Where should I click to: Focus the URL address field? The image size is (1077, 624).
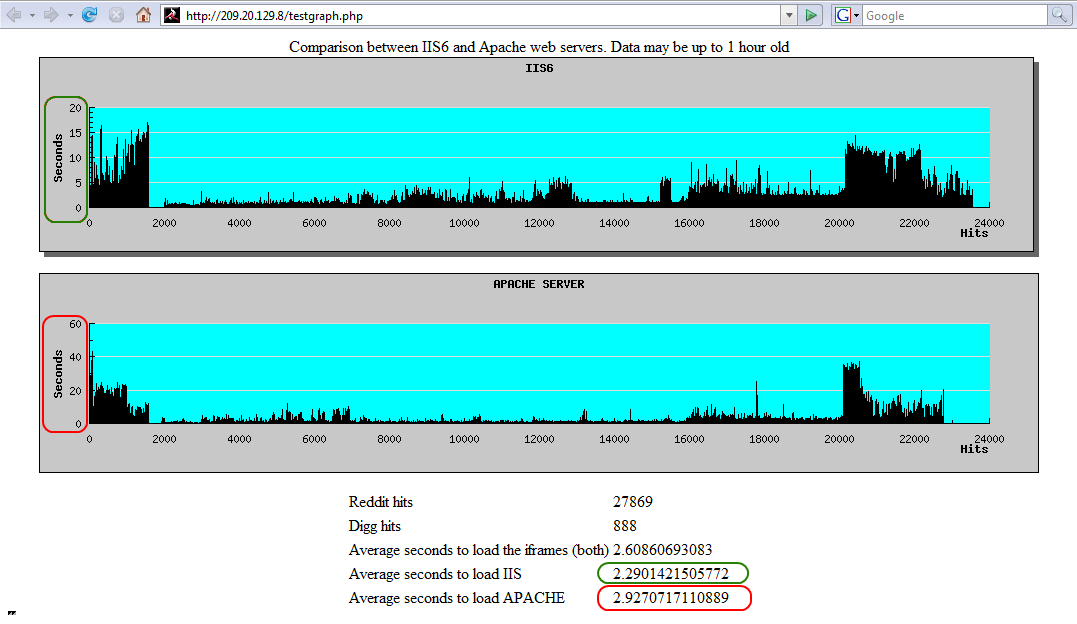470,15
